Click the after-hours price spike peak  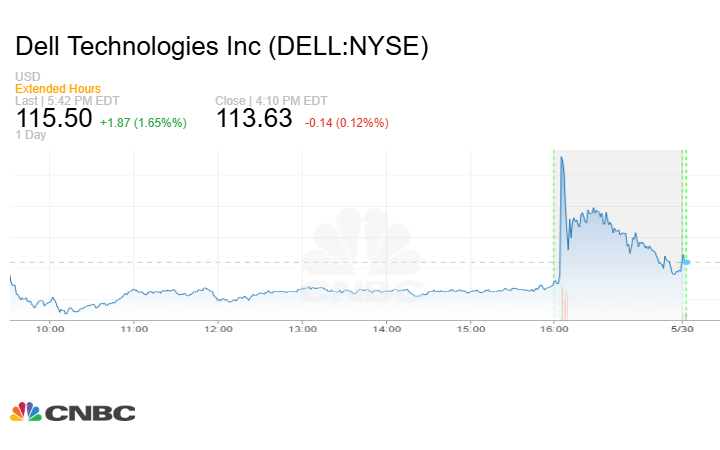coord(563,157)
